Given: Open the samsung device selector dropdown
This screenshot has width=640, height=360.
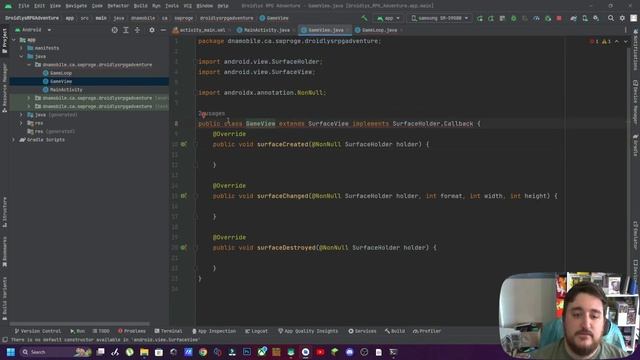Looking at the screenshot, I should (440, 18).
